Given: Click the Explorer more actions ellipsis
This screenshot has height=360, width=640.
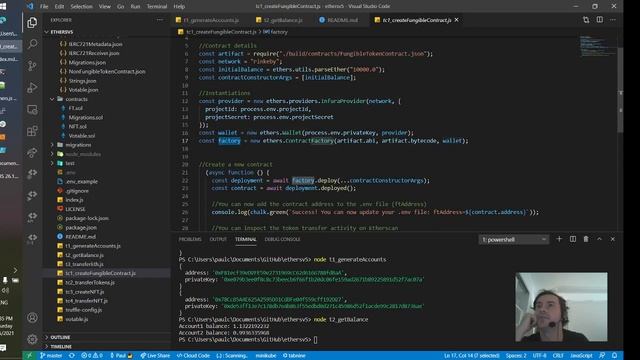Looking at the screenshot, I should (160, 20).
